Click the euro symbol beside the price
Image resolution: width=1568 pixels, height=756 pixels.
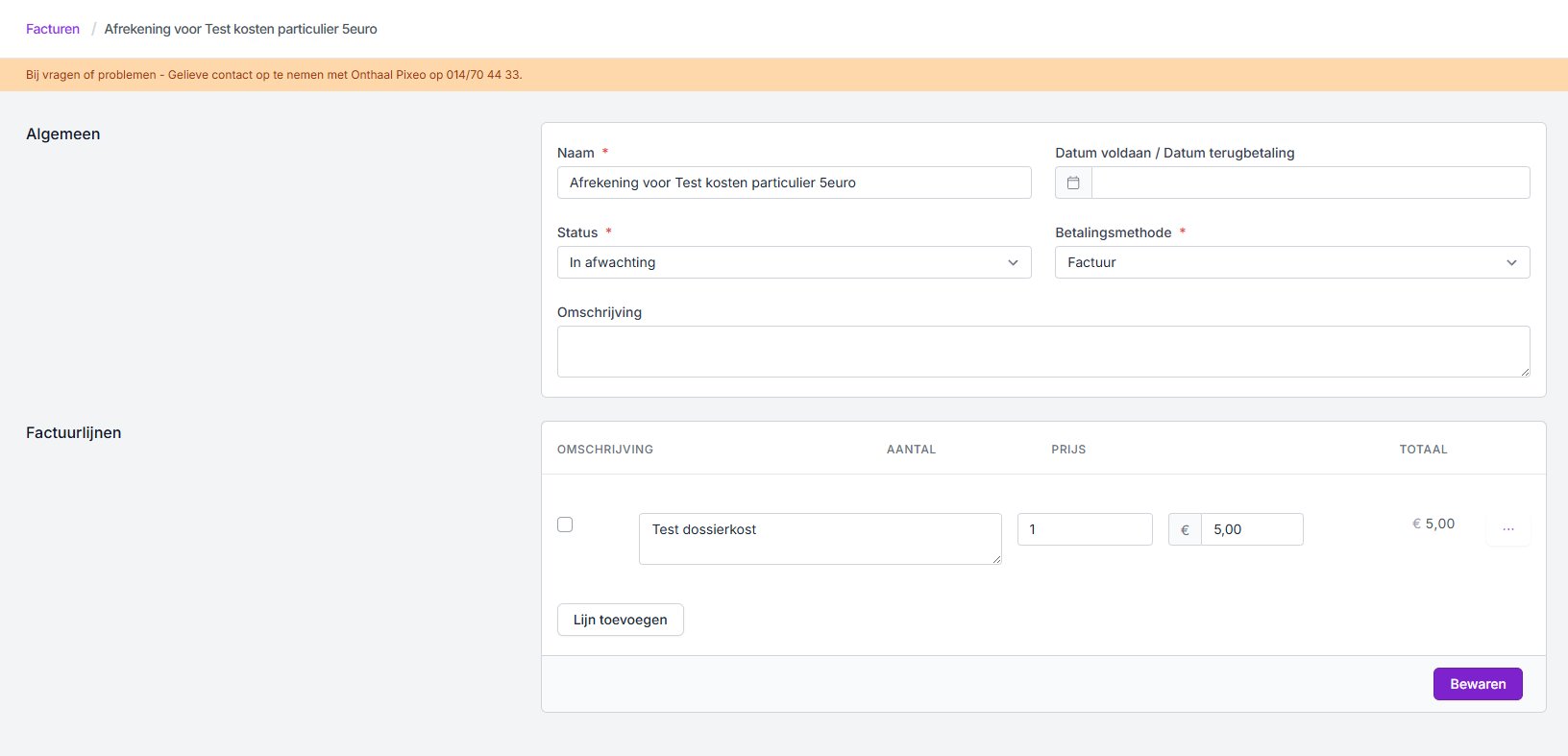pyautogui.click(x=1185, y=530)
